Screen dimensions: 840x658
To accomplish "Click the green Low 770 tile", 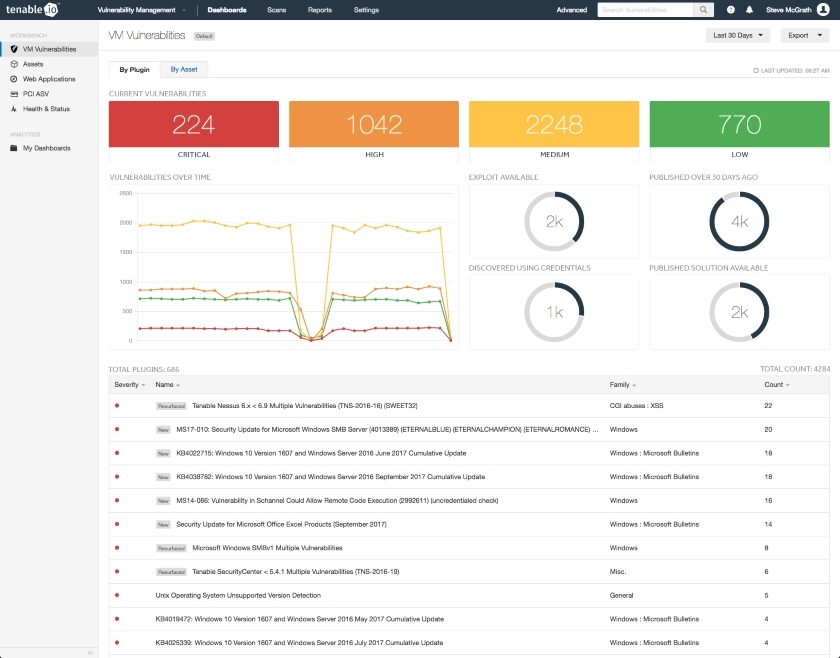I will (x=739, y=124).
